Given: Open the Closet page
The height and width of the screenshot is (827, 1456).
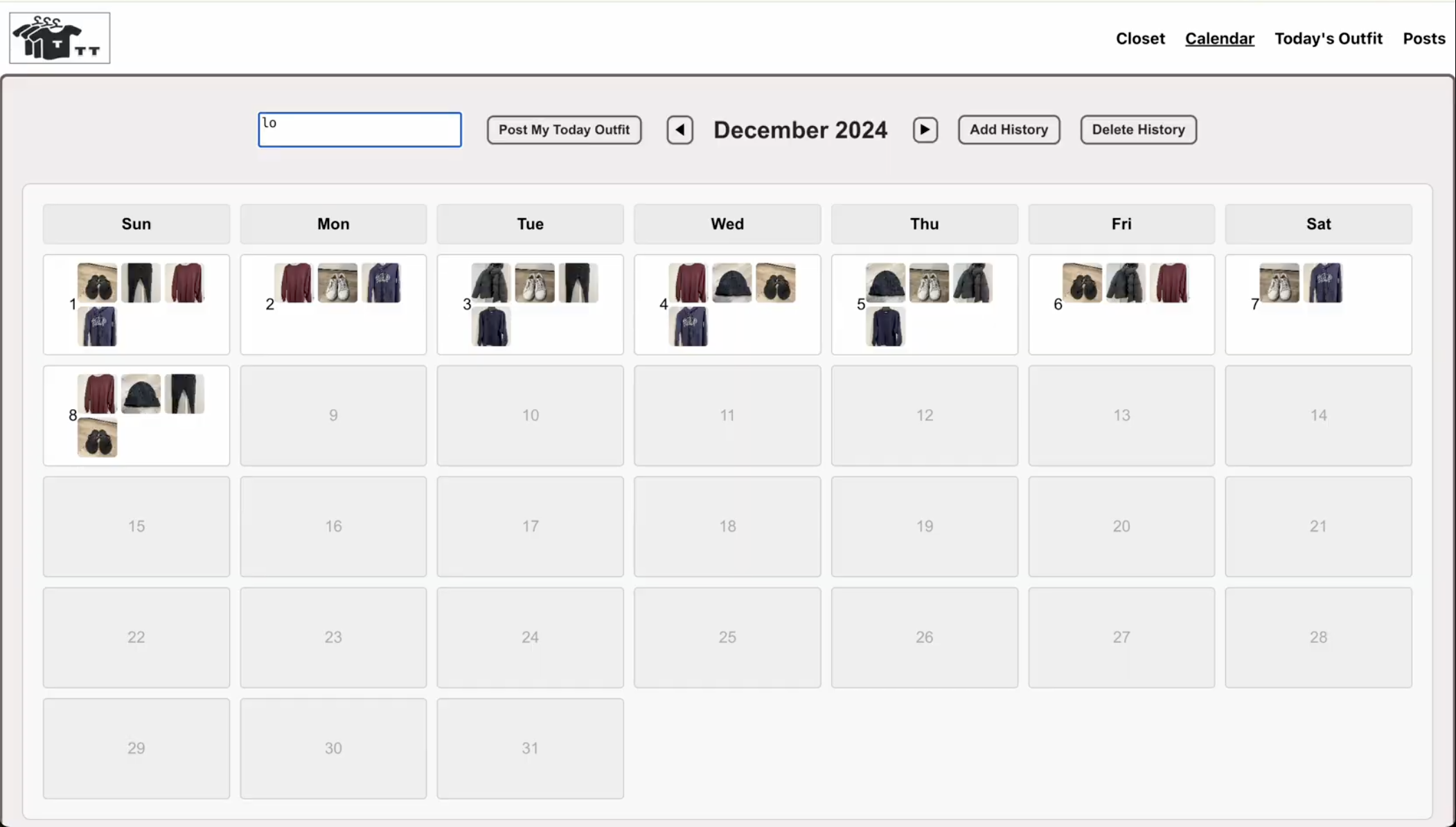Looking at the screenshot, I should tap(1139, 39).
